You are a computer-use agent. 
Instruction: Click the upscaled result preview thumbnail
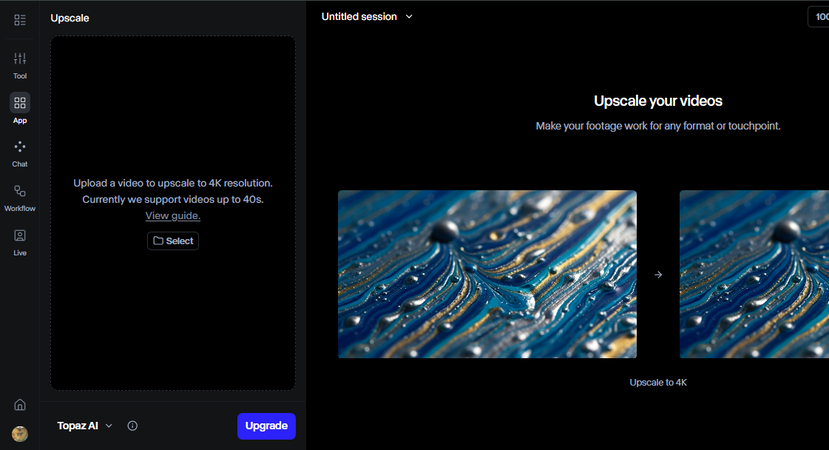tap(754, 274)
